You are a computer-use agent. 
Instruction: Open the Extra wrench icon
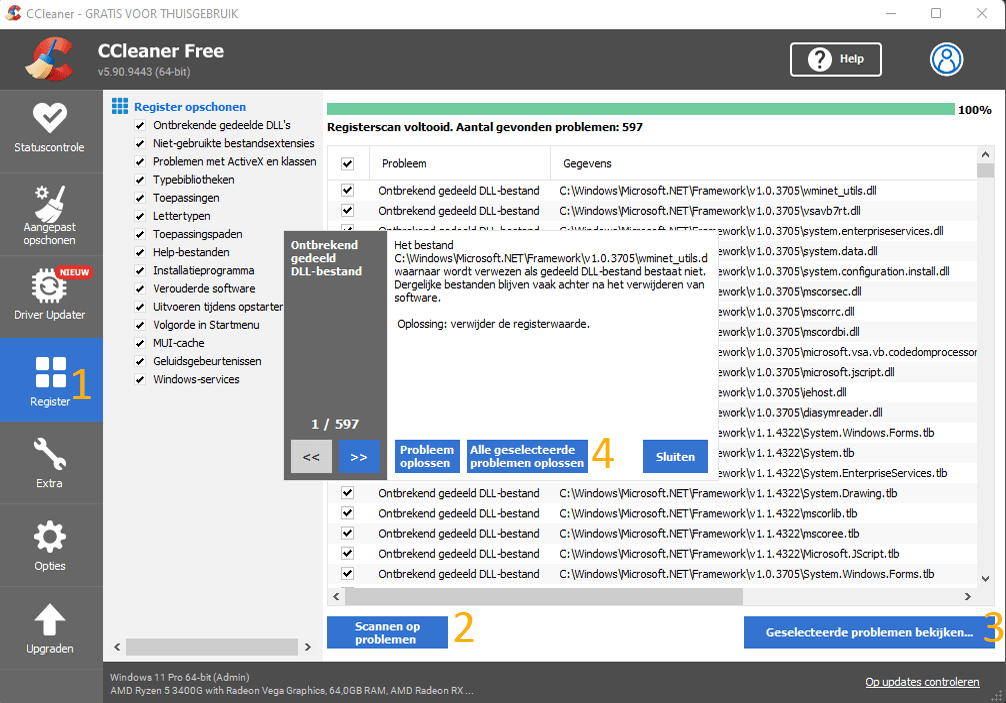49,454
